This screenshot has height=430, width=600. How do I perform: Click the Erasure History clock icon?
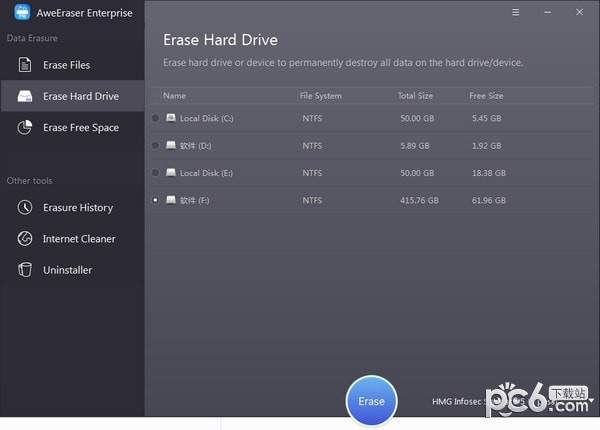click(x=24, y=208)
